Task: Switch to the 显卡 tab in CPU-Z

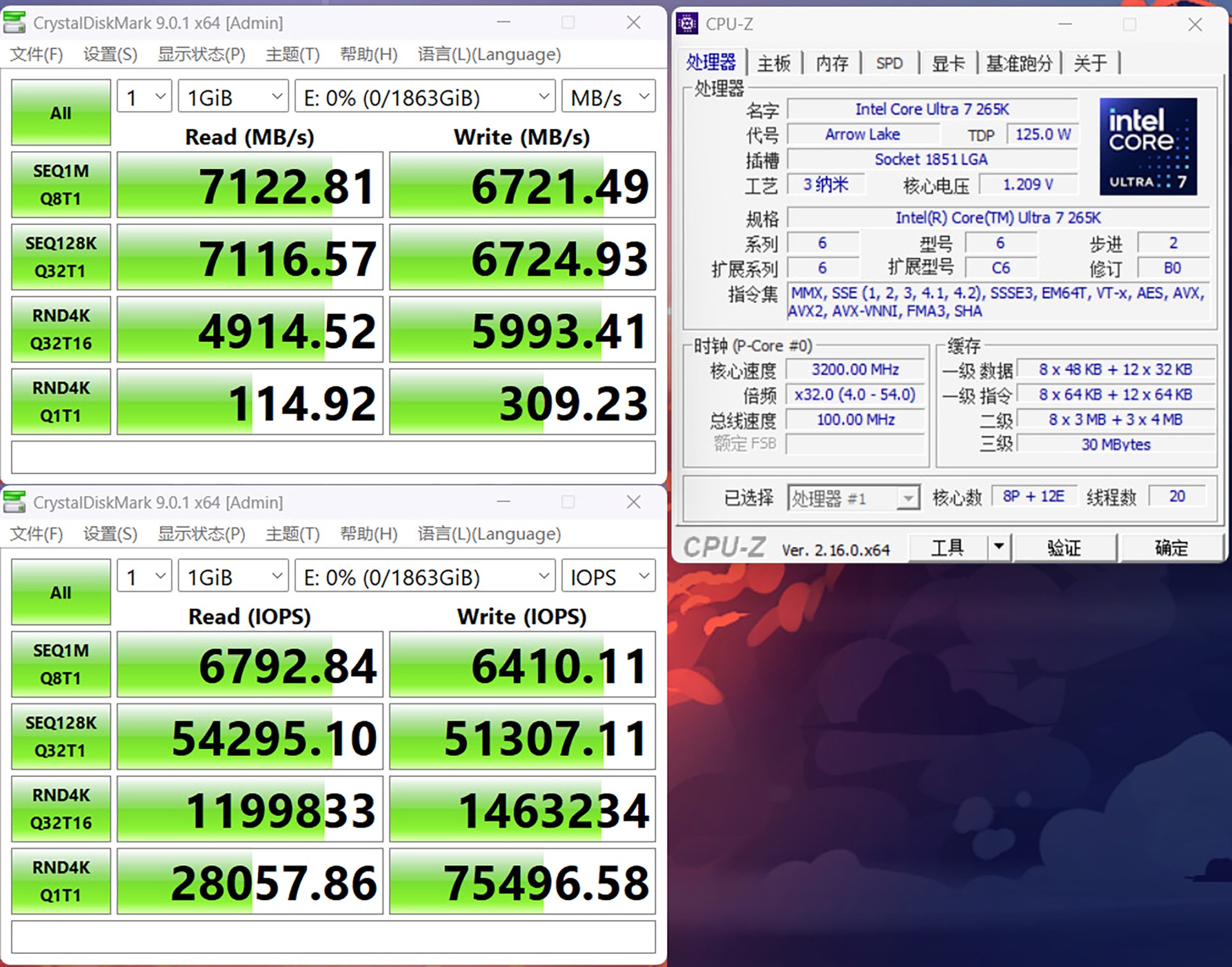Action: click(947, 63)
